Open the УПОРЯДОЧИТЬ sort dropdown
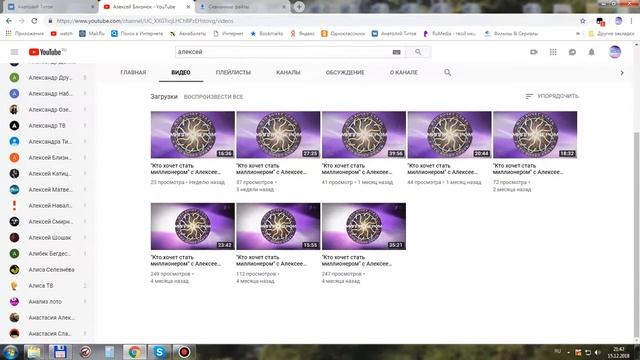This screenshot has height=360, width=640. (x=552, y=96)
